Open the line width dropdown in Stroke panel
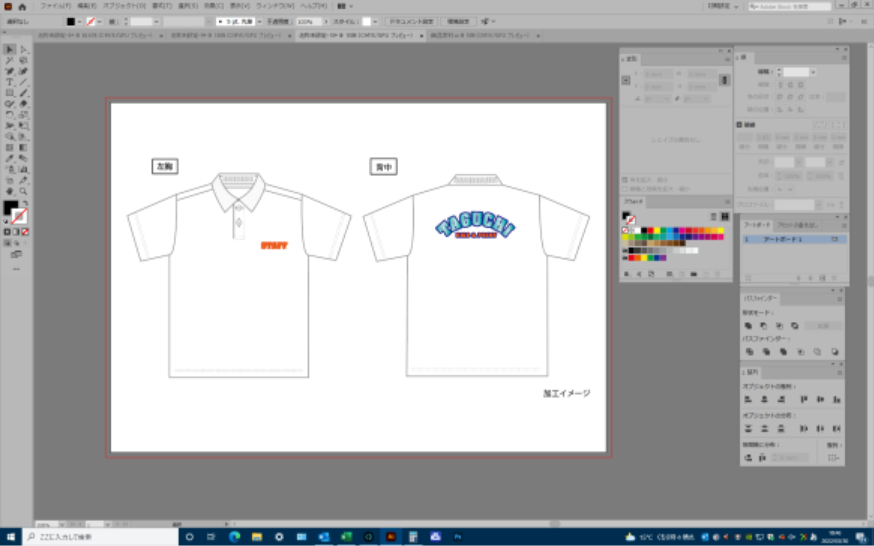The width and height of the screenshot is (874, 546). coord(813,72)
